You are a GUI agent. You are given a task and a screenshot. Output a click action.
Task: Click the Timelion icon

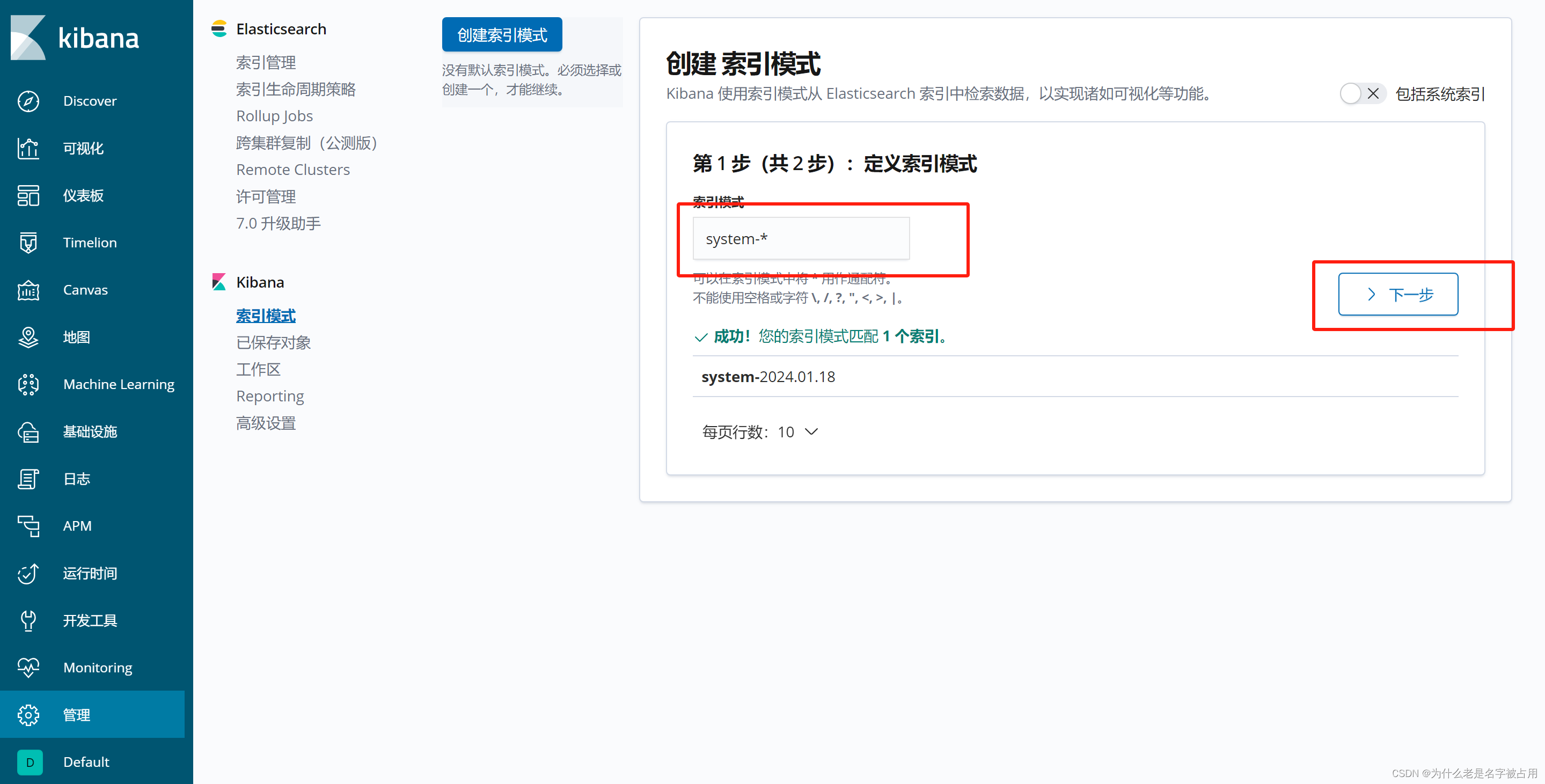(28, 243)
